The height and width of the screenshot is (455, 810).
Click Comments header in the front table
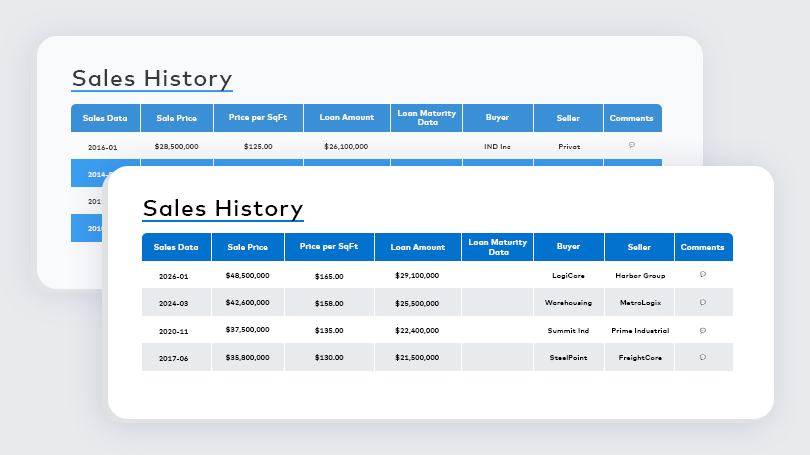click(703, 247)
